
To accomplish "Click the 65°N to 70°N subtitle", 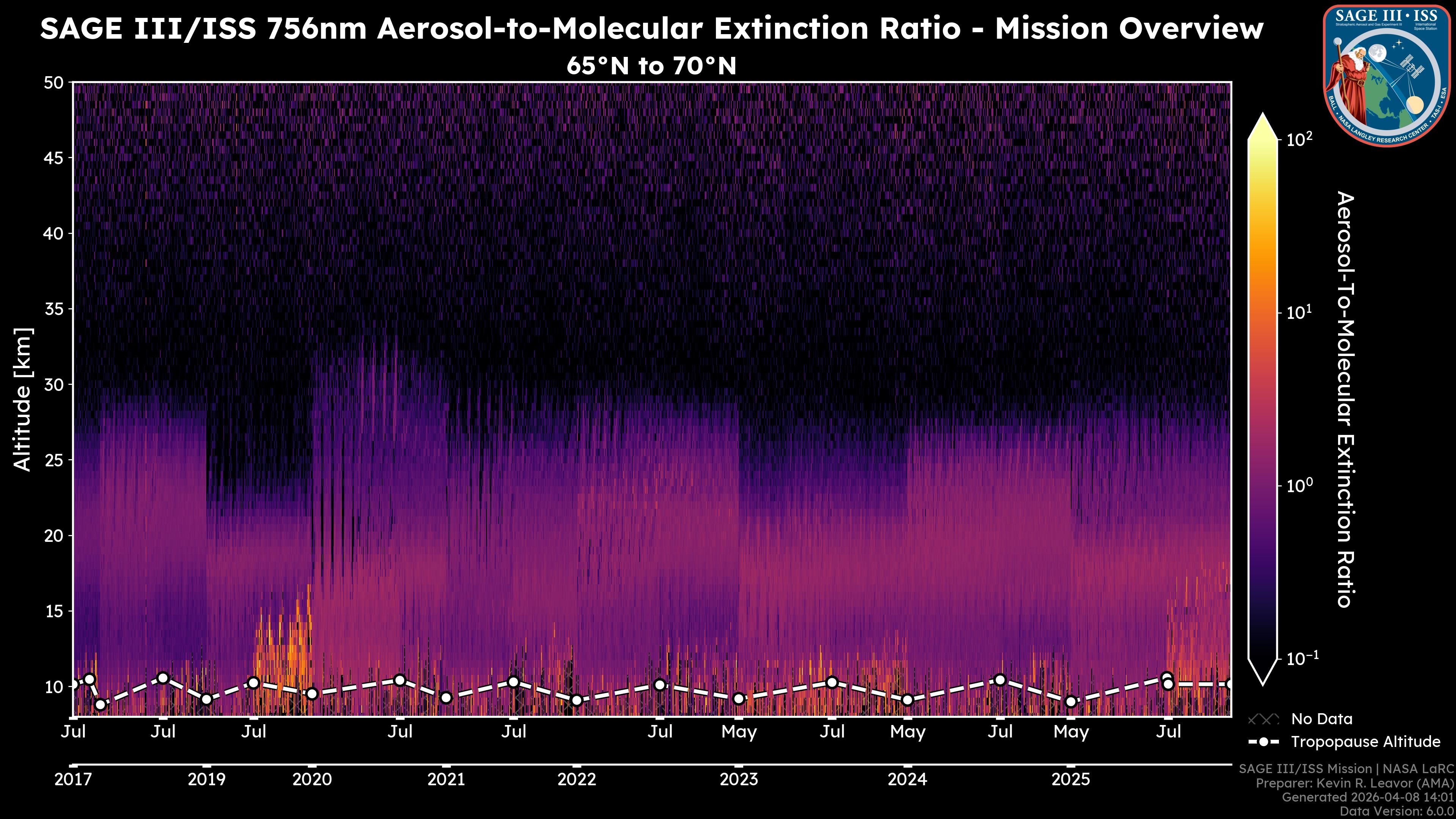I will click(651, 66).
